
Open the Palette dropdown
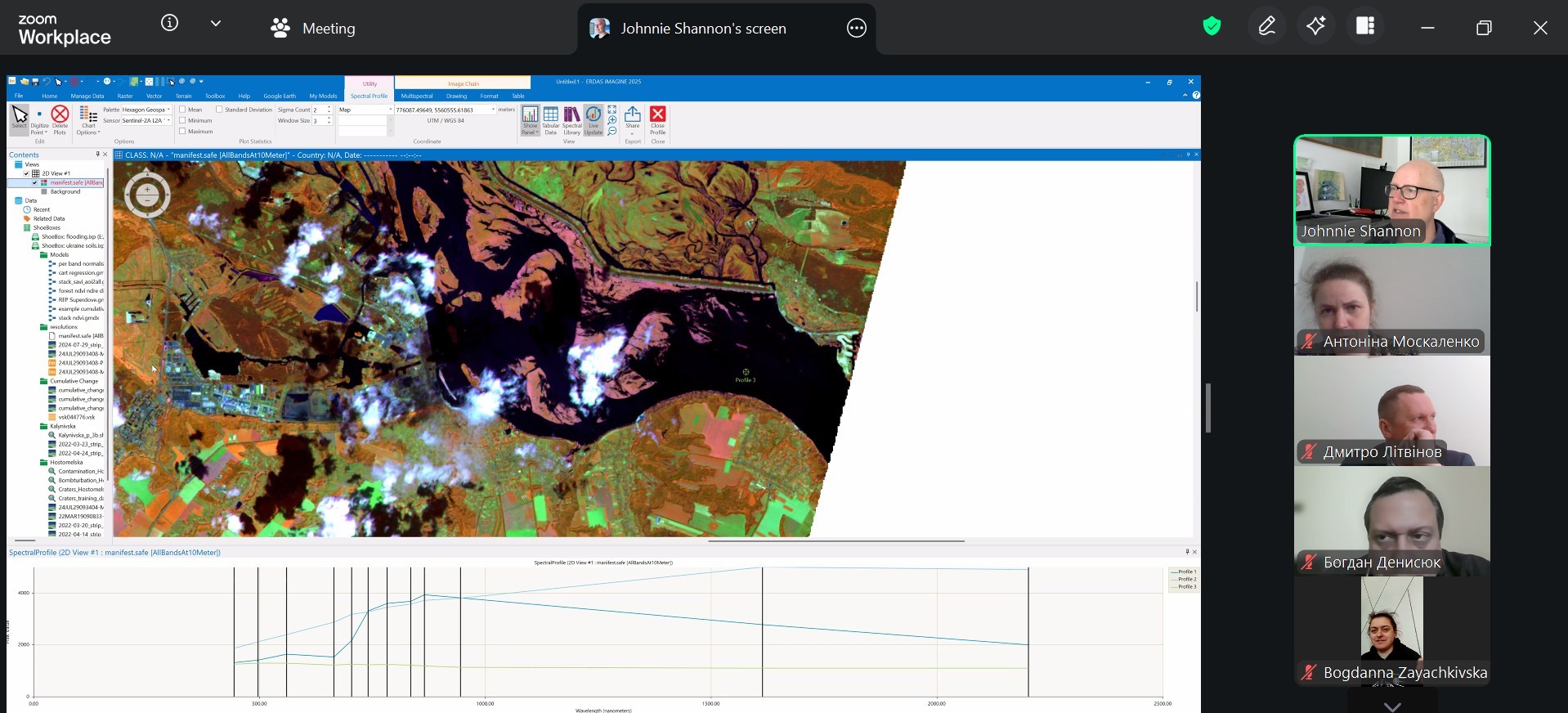pyautogui.click(x=146, y=110)
